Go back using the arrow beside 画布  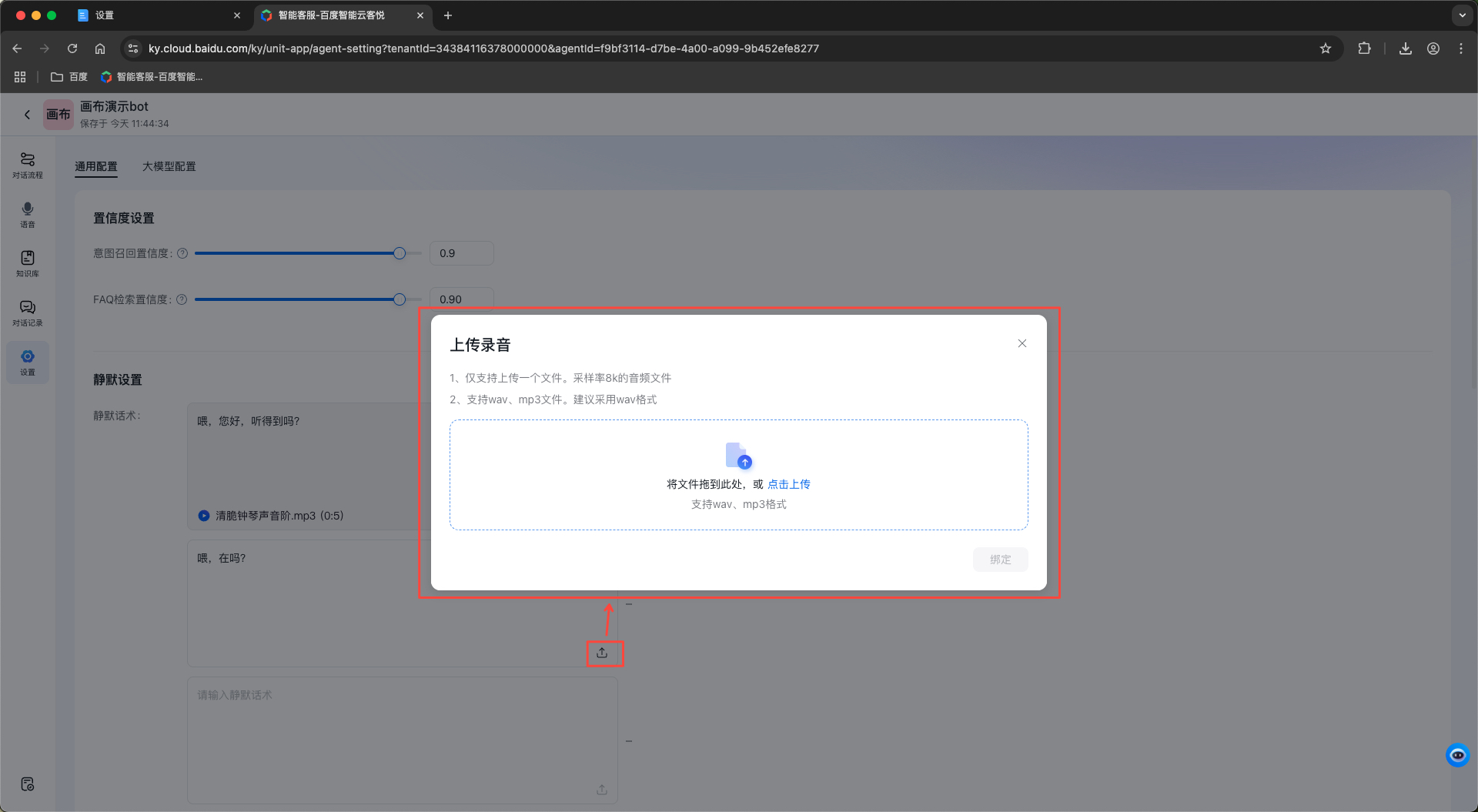pos(28,115)
